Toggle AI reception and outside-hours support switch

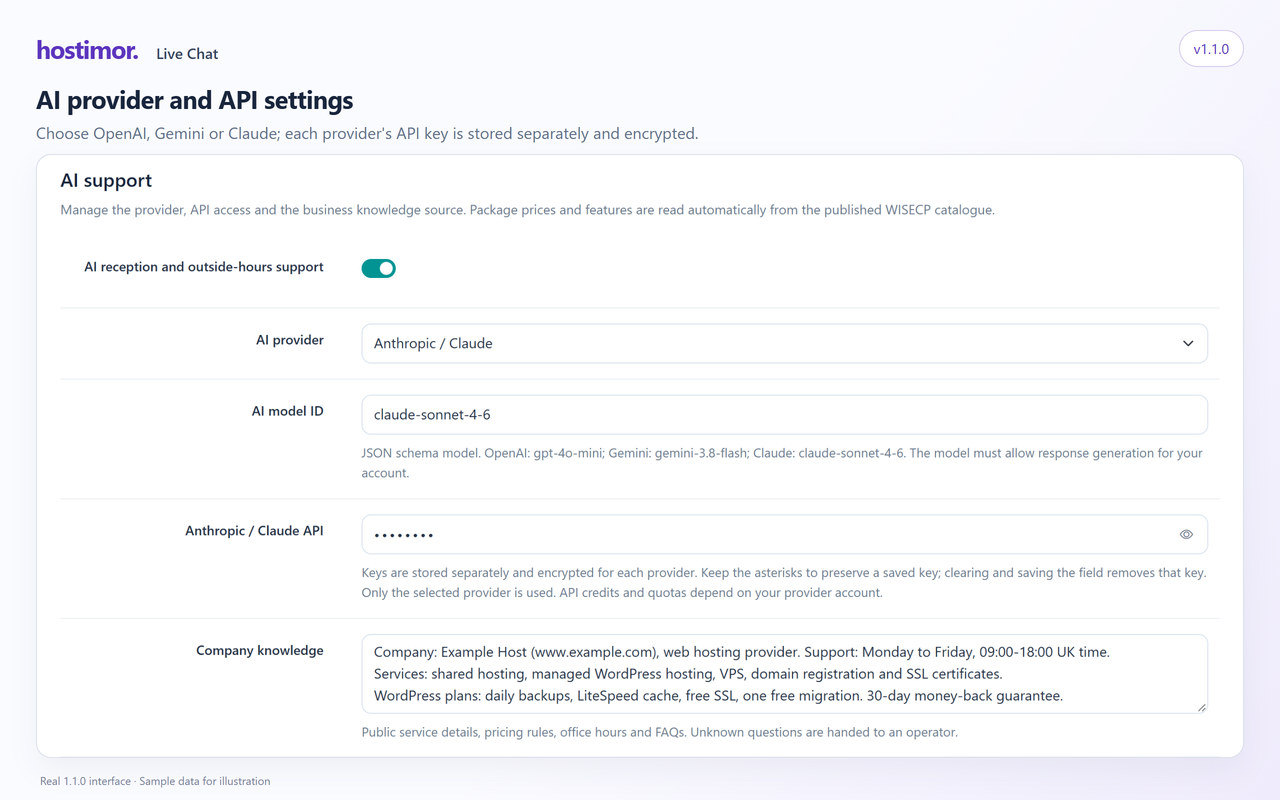tap(379, 268)
